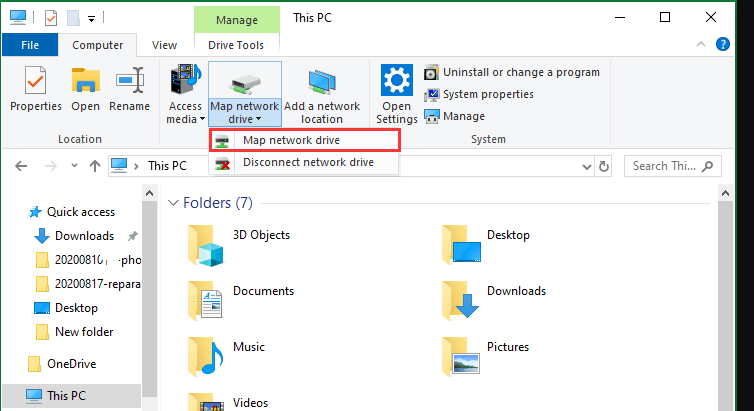Open Help via the question mark icon
754x411 pixels.
pyautogui.click(x=723, y=44)
